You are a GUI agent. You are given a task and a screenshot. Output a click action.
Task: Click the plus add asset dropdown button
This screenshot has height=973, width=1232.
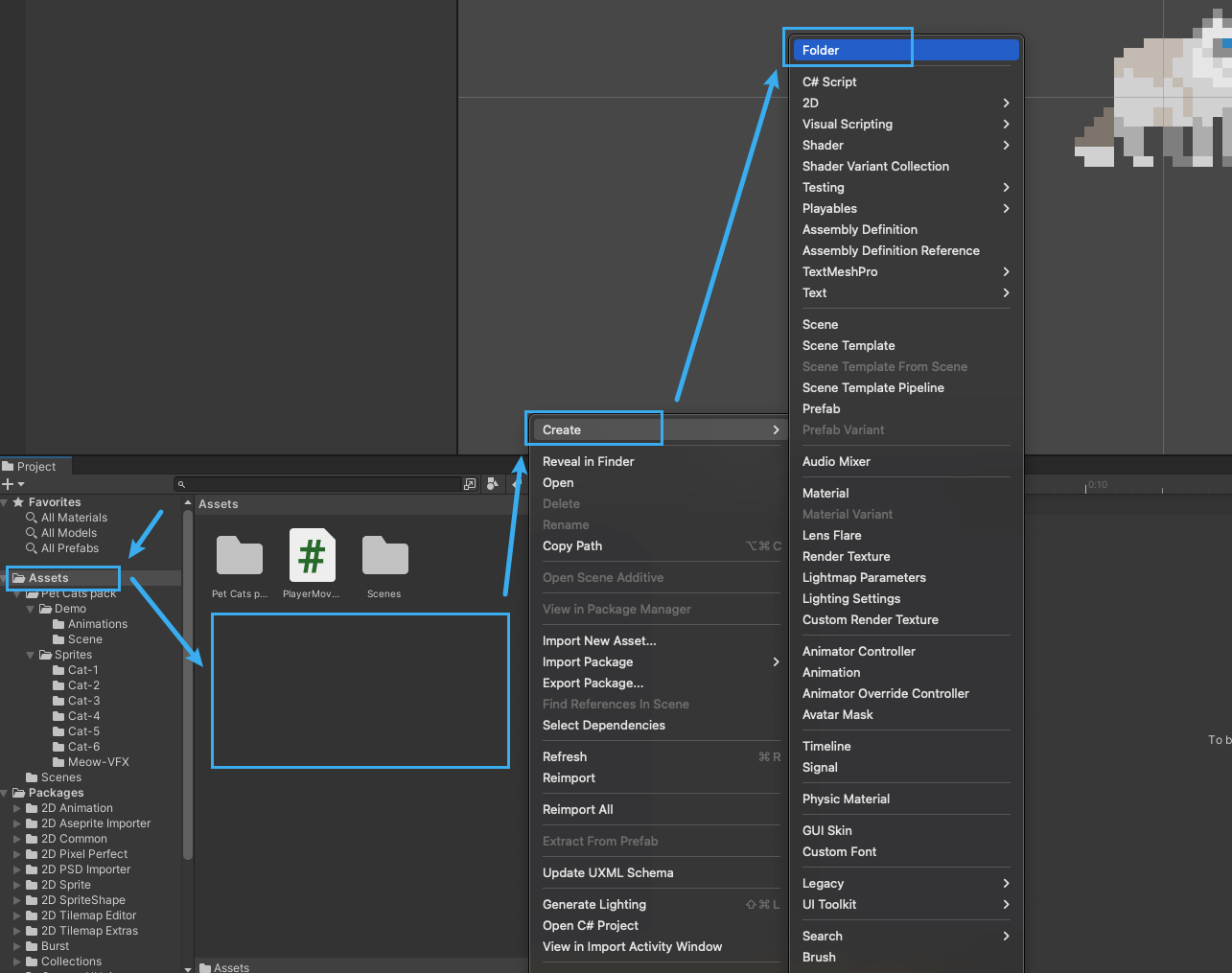[x=12, y=484]
